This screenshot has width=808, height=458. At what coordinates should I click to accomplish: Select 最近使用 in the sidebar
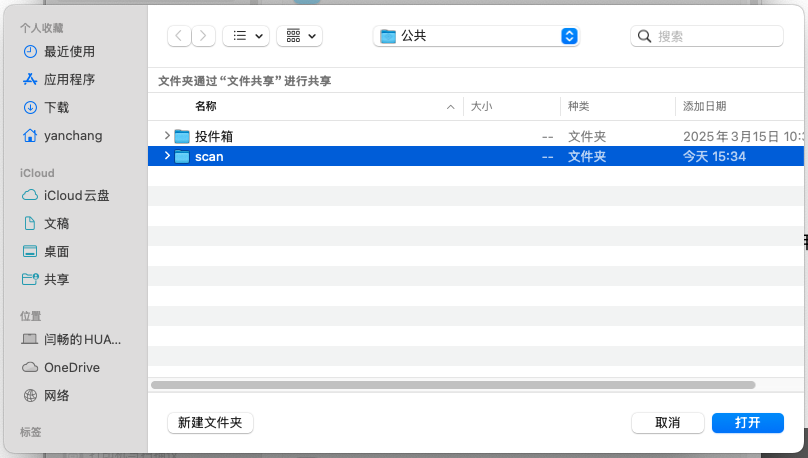[69, 51]
